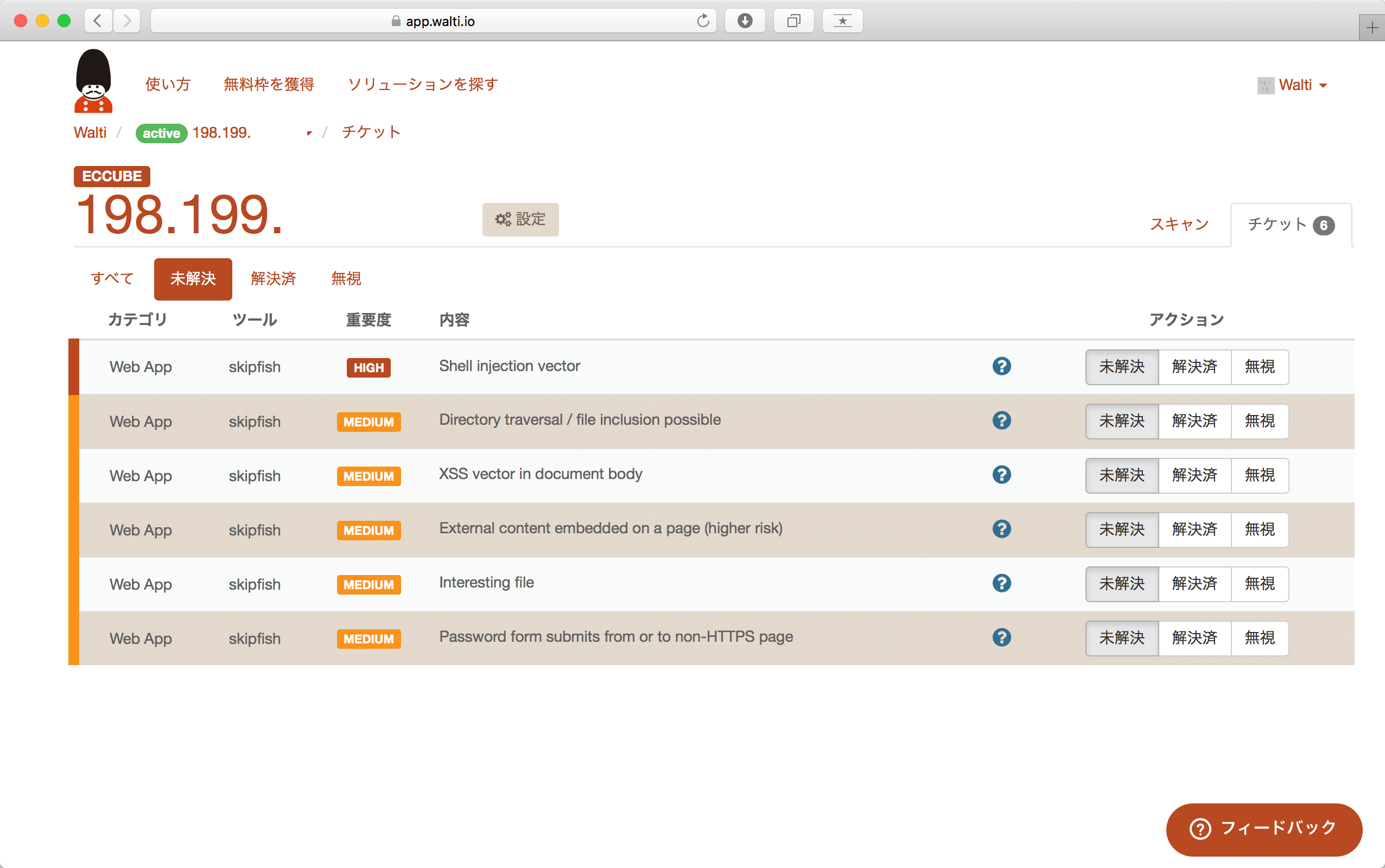Mark Shell injection vector as 解決済
Screen dimensions: 1385x868
tap(1195, 367)
